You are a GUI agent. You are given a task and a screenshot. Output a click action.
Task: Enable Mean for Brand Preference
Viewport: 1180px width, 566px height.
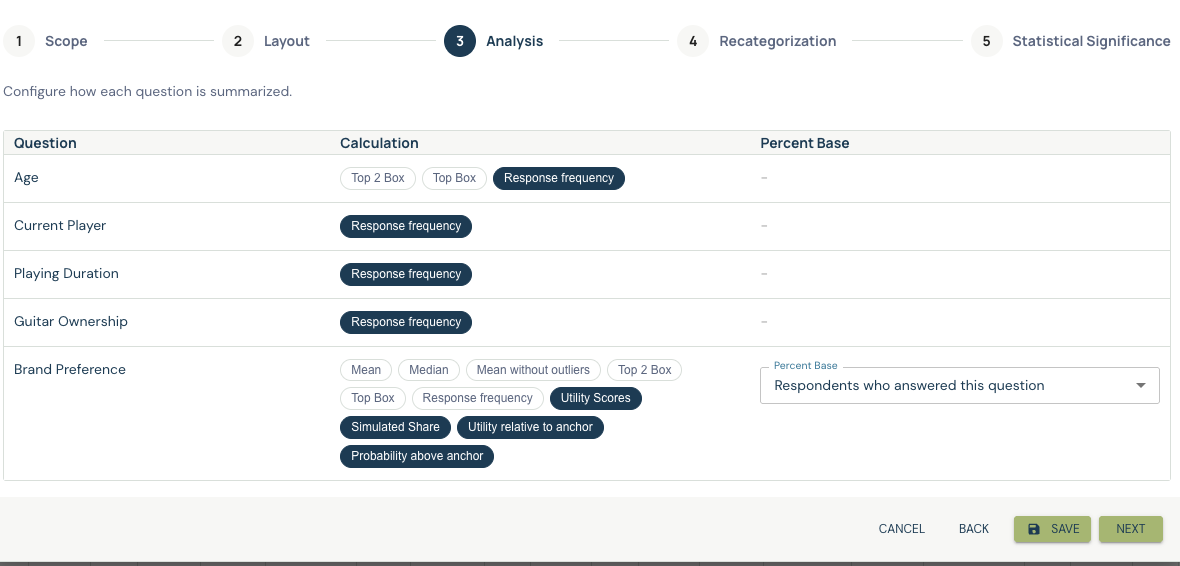366,370
